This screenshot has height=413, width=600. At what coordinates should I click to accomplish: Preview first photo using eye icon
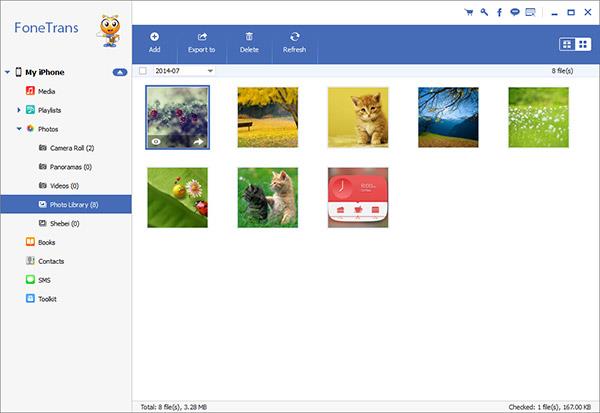point(155,143)
